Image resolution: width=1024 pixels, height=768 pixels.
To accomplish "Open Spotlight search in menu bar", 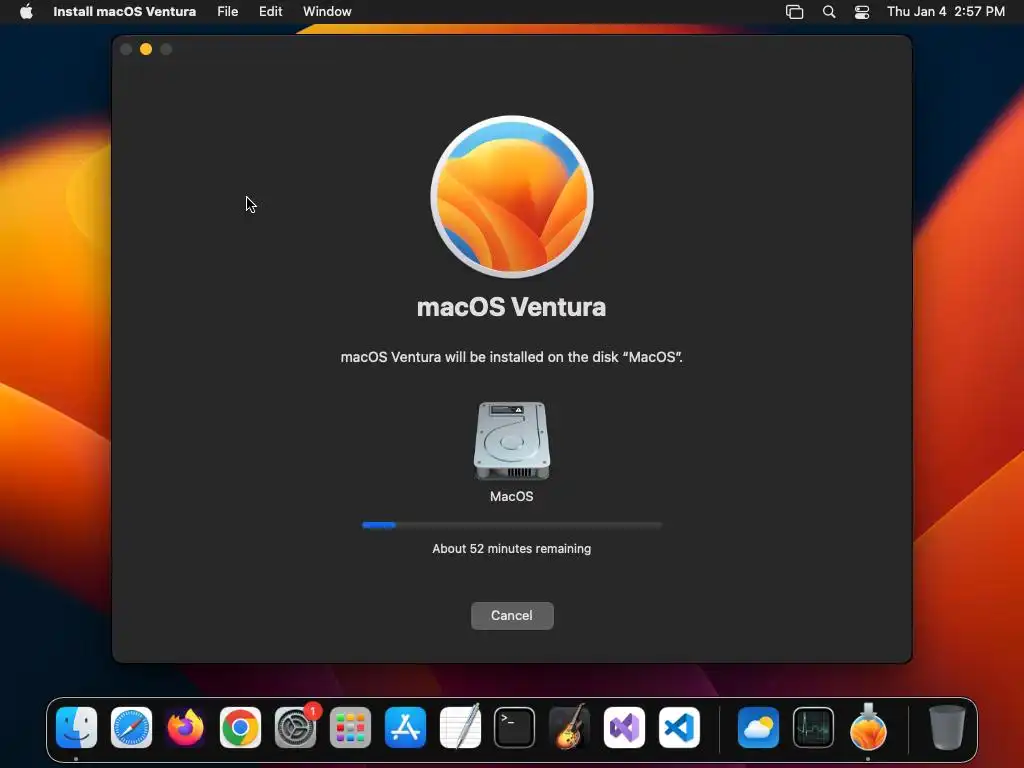I will pyautogui.click(x=829, y=12).
